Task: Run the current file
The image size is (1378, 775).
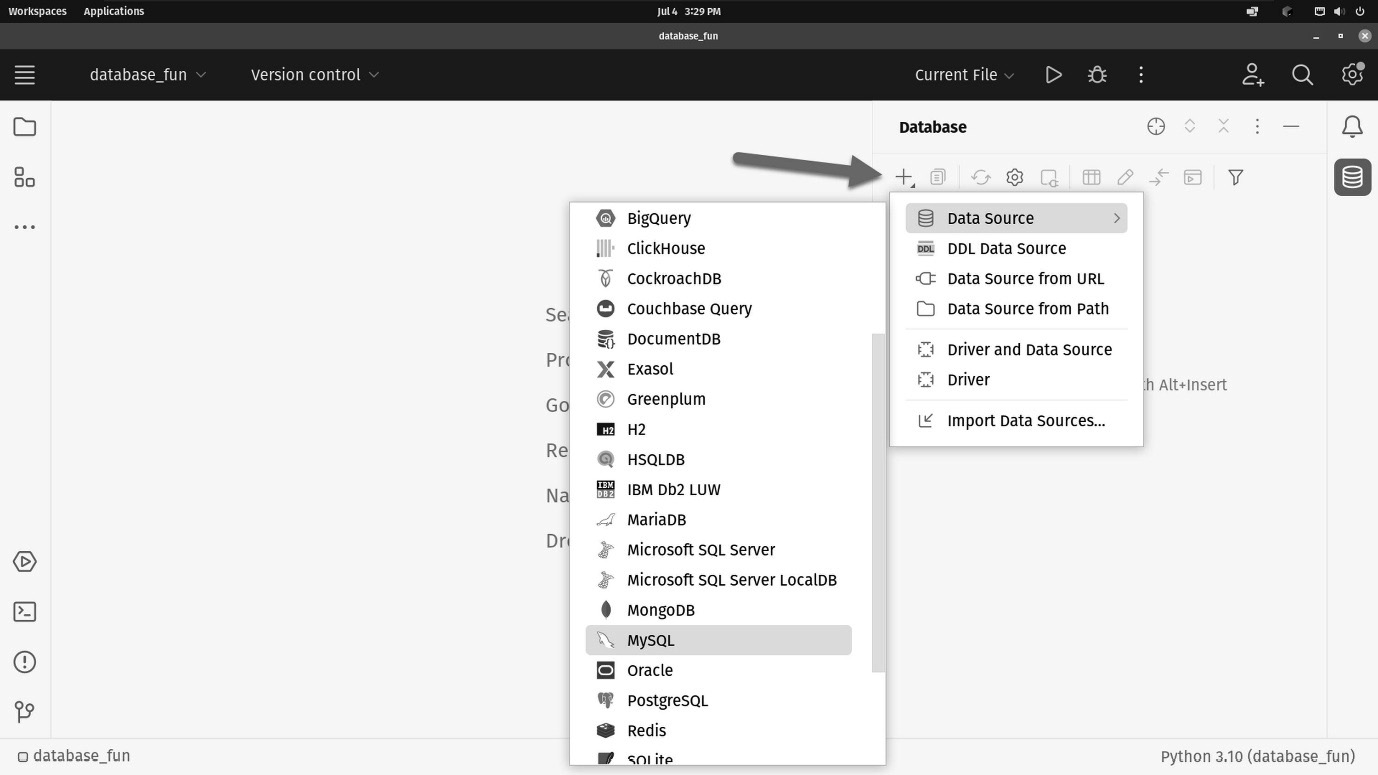Action: pyautogui.click(x=1053, y=75)
